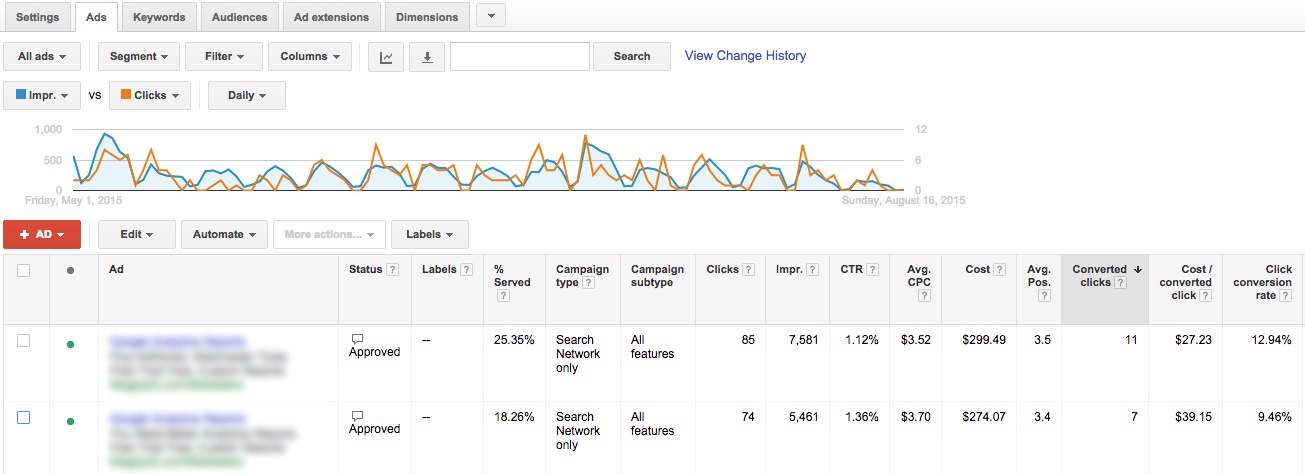
Task: Check the second ad row checkbox
Action: 24,418
